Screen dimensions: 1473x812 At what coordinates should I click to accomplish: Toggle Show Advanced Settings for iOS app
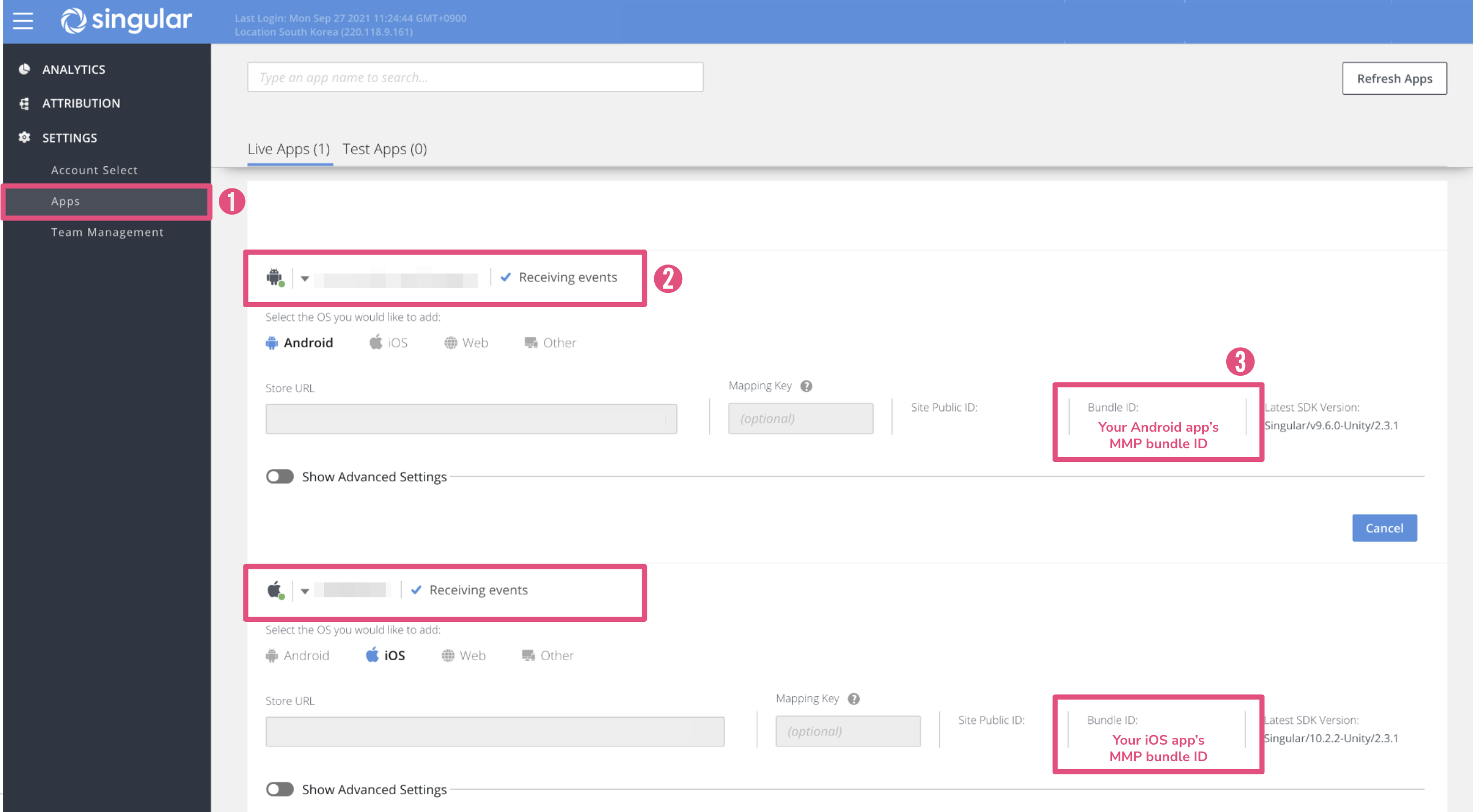tap(279, 789)
